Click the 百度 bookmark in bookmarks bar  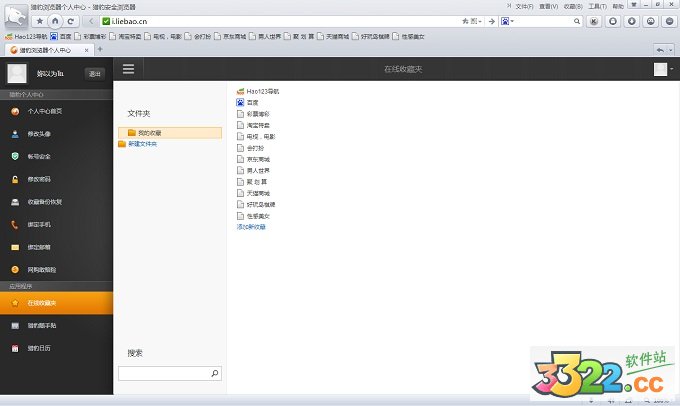point(61,36)
